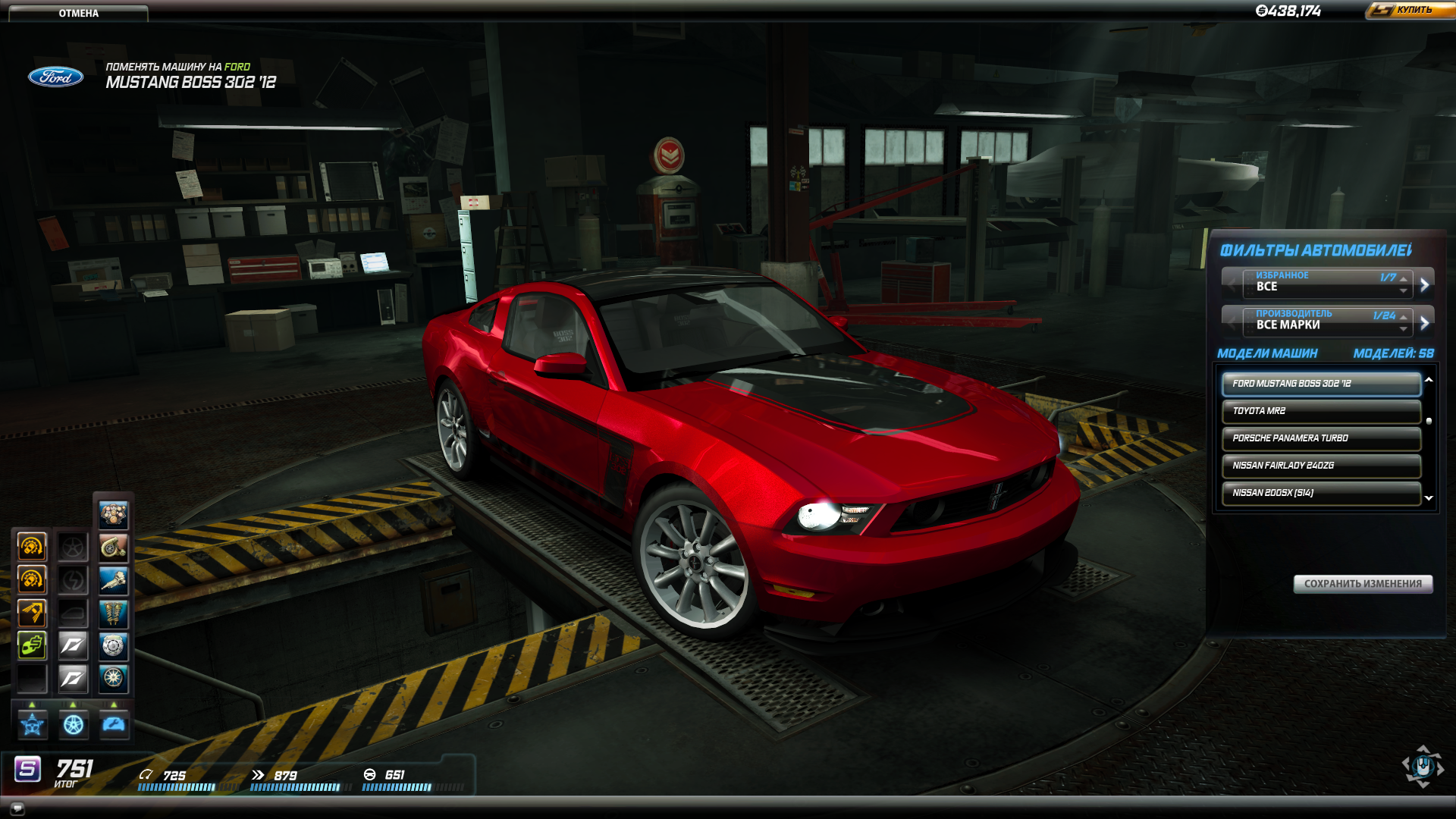Screen dimensions: 1456x819
Task: Open the chat bubble icon
Action: click(17, 808)
